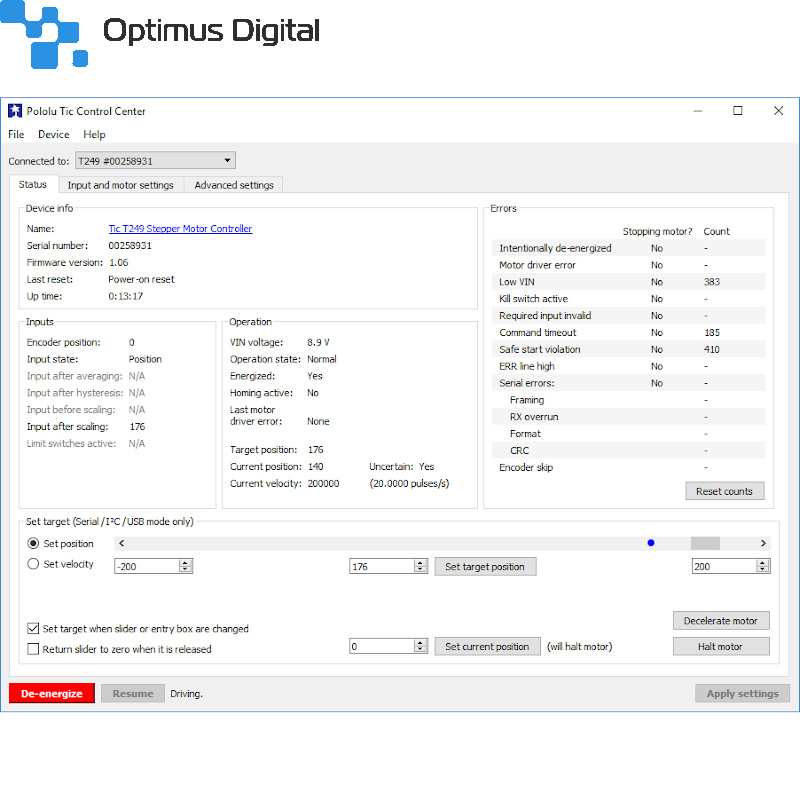Click the Apply settings button
This screenshot has height=800, width=800.
742,693
